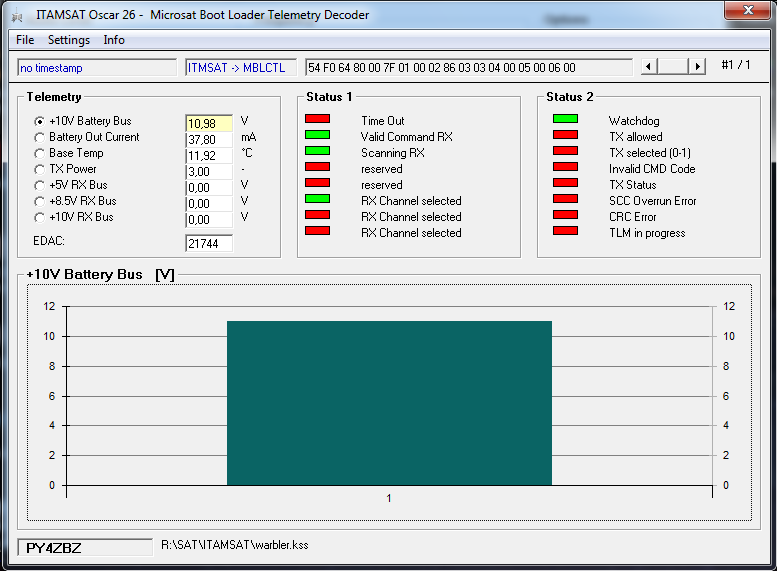Click the green Scanning RX indicator

(317, 151)
